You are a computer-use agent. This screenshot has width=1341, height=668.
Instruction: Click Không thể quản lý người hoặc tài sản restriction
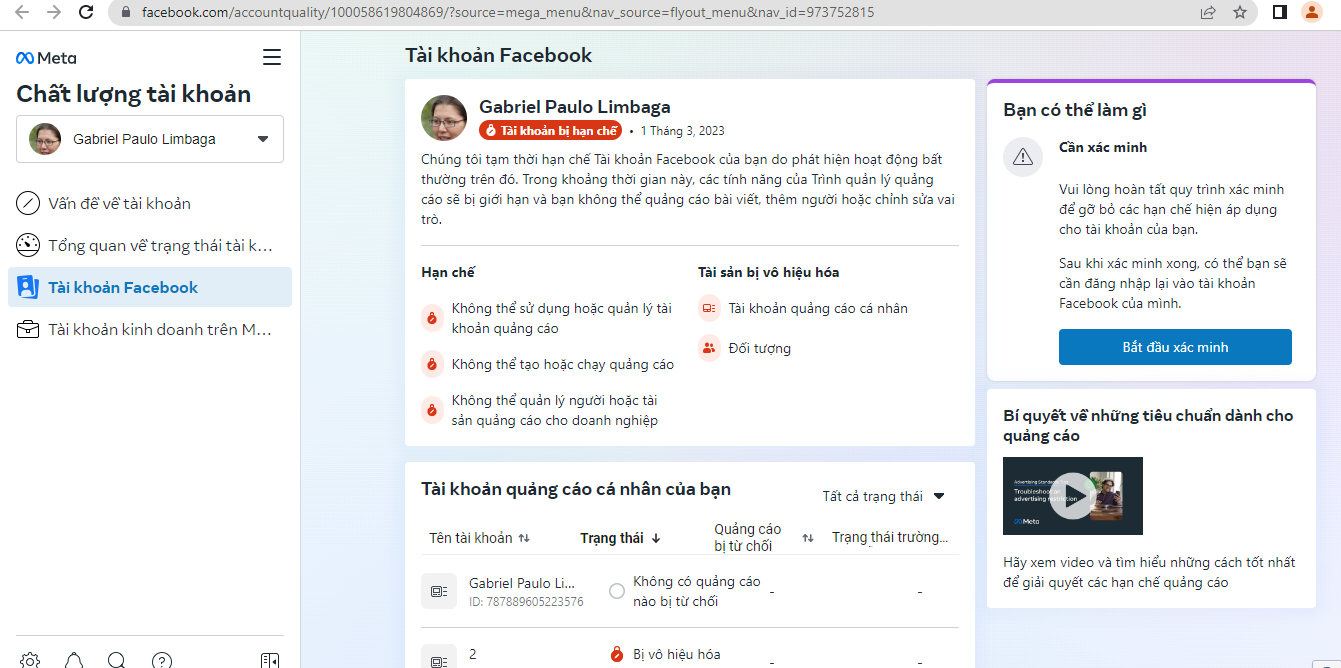coord(555,410)
